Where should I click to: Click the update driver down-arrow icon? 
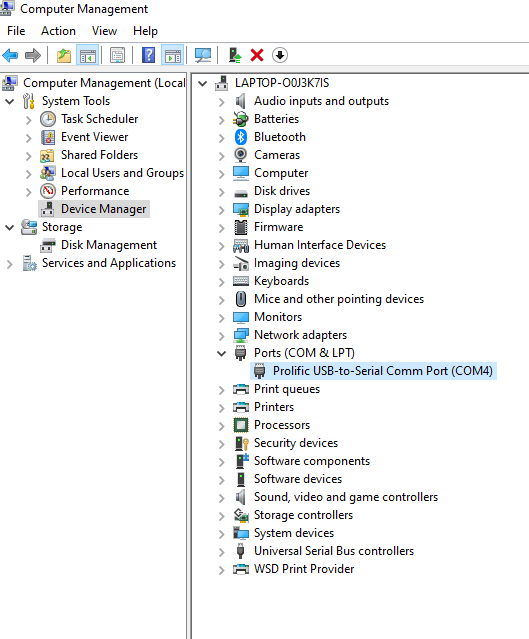pyautogui.click(x=280, y=55)
